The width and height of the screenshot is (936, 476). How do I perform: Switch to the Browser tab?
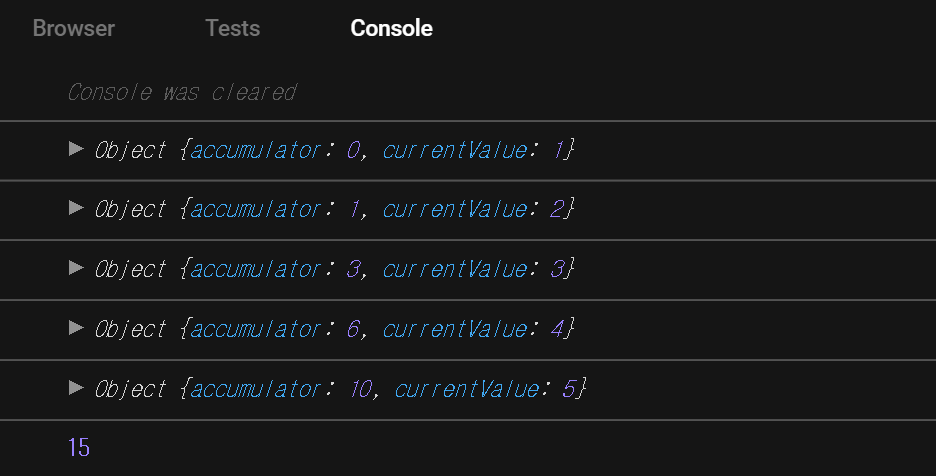tap(73, 28)
